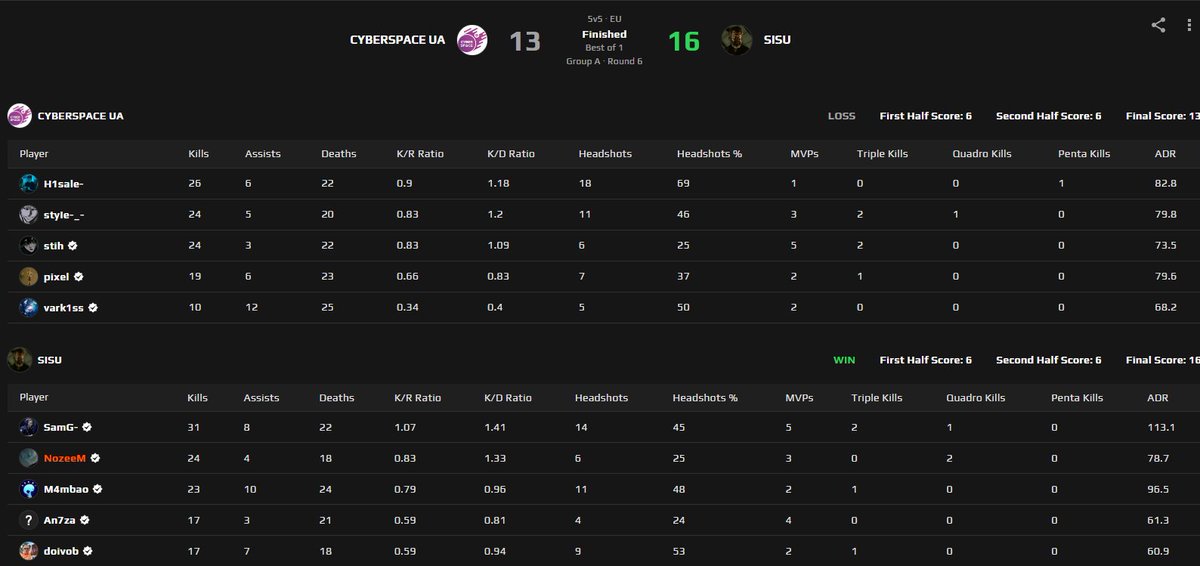Click SISU score 16 in header

click(x=684, y=41)
